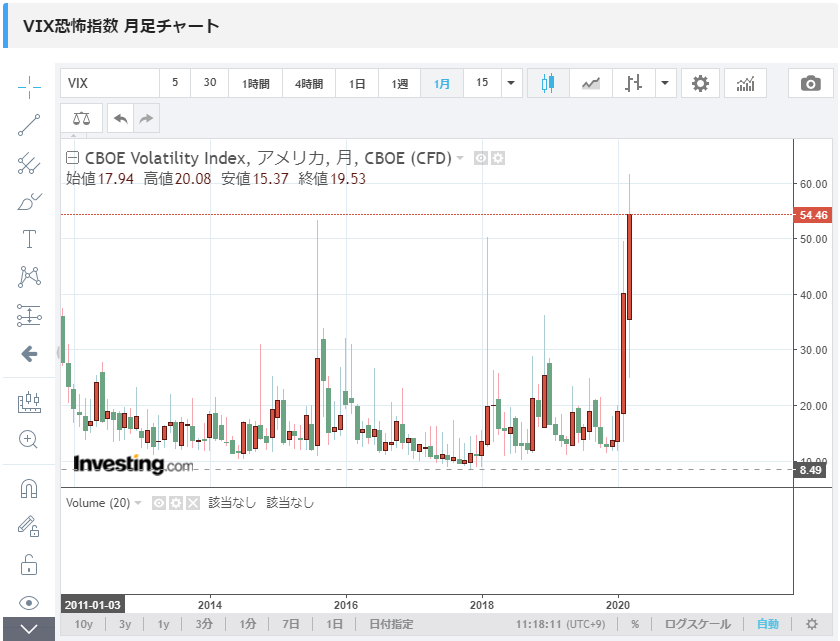Select the long position prediction tool

point(29,315)
